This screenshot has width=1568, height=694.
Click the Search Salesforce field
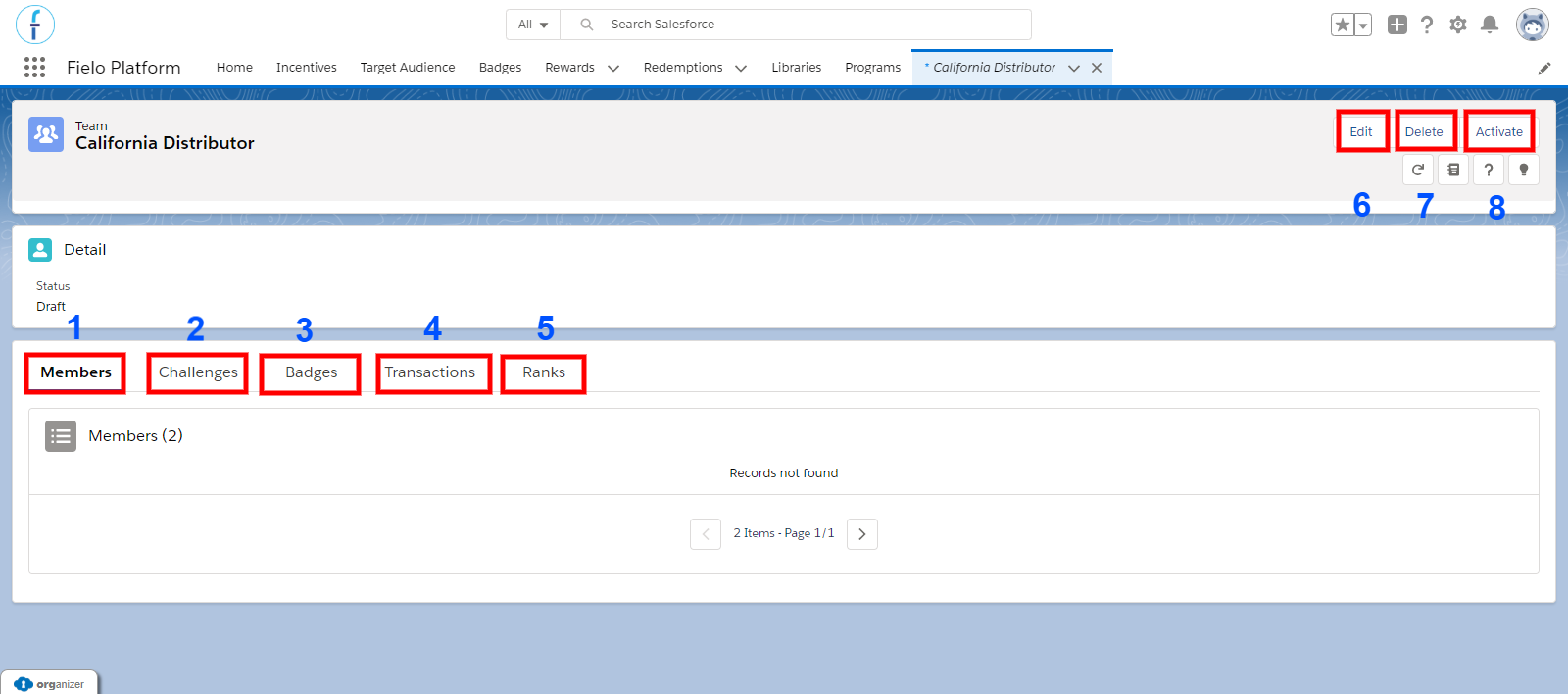(x=796, y=25)
